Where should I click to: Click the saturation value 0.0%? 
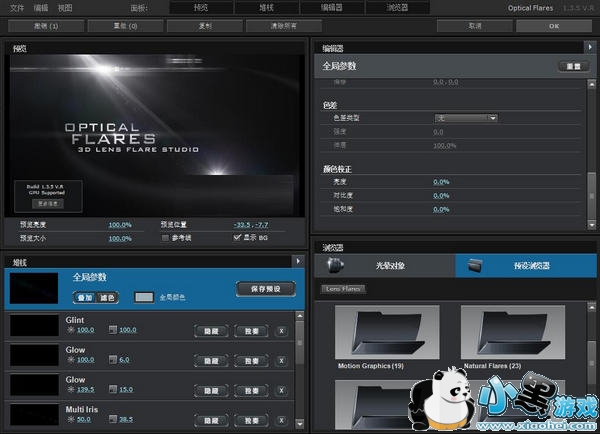click(441, 209)
